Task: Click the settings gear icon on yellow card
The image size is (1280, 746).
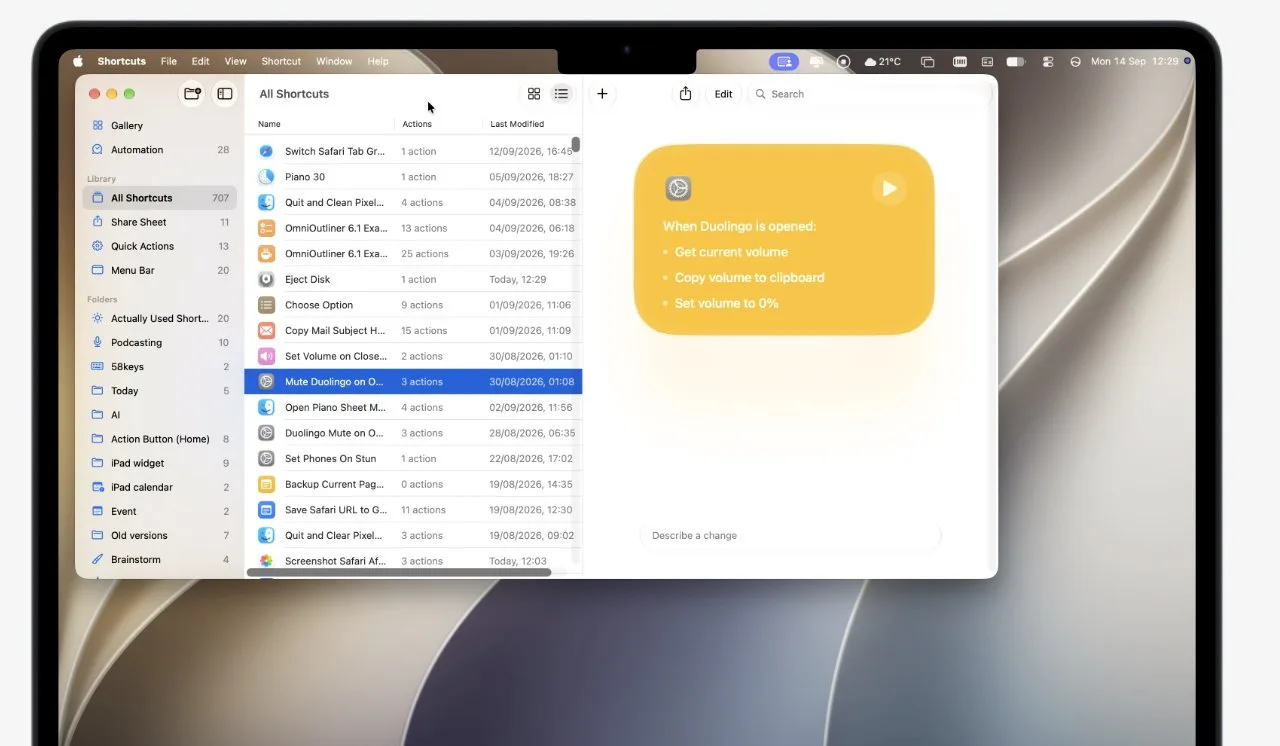Action: click(678, 188)
